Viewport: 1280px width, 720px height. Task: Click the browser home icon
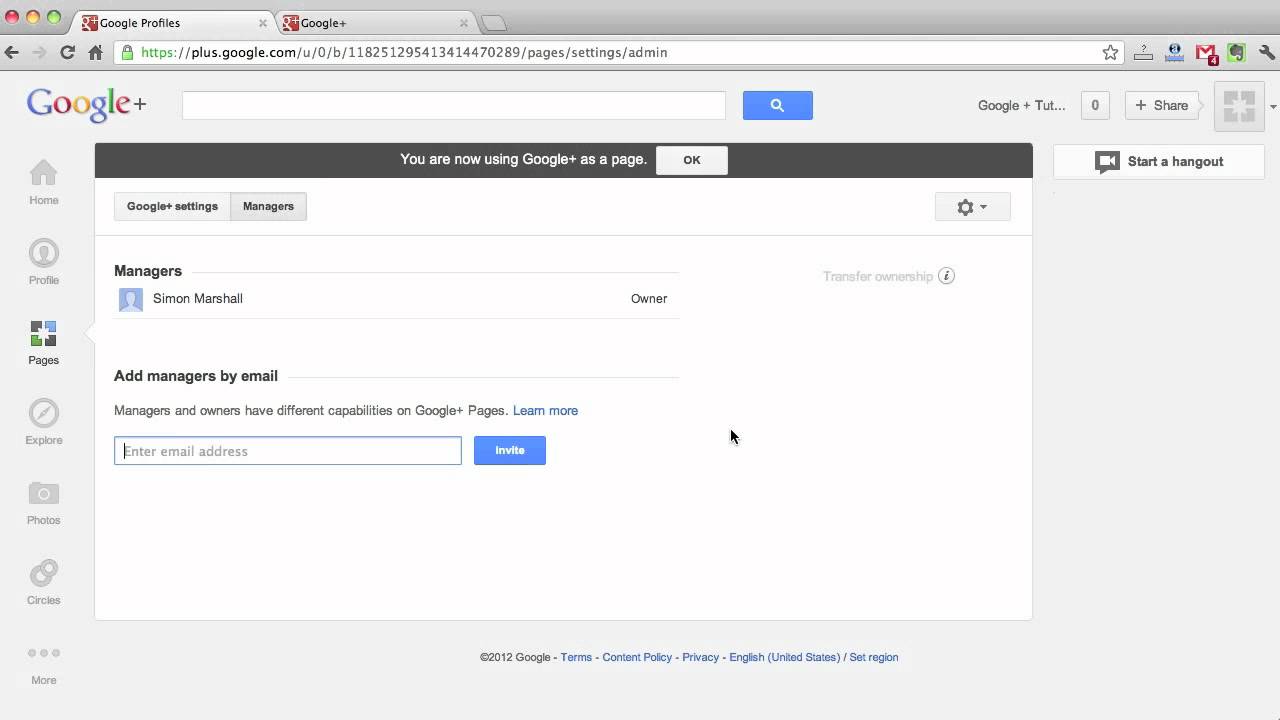[x=95, y=52]
